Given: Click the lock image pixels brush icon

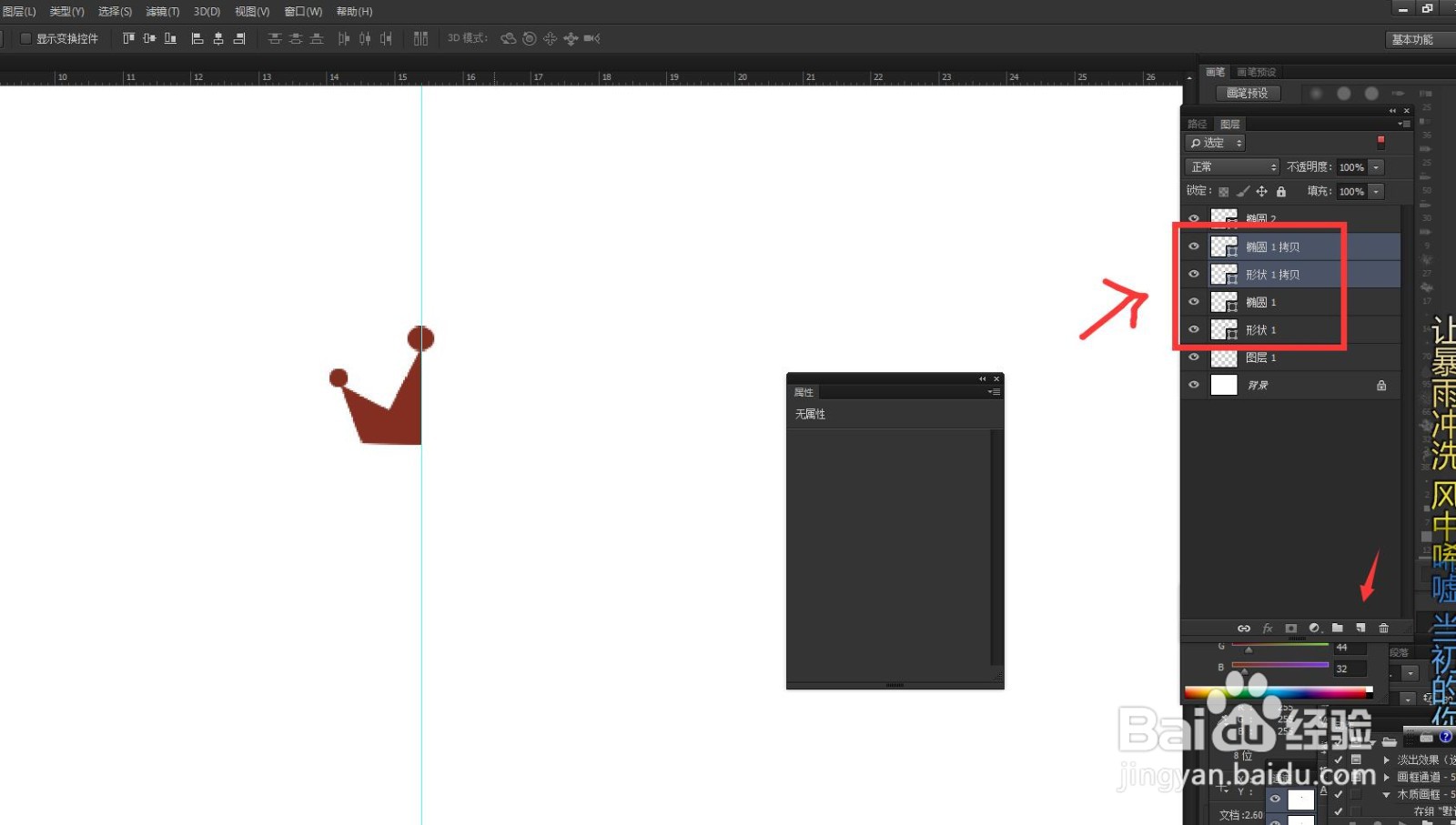Looking at the screenshot, I should (1243, 192).
